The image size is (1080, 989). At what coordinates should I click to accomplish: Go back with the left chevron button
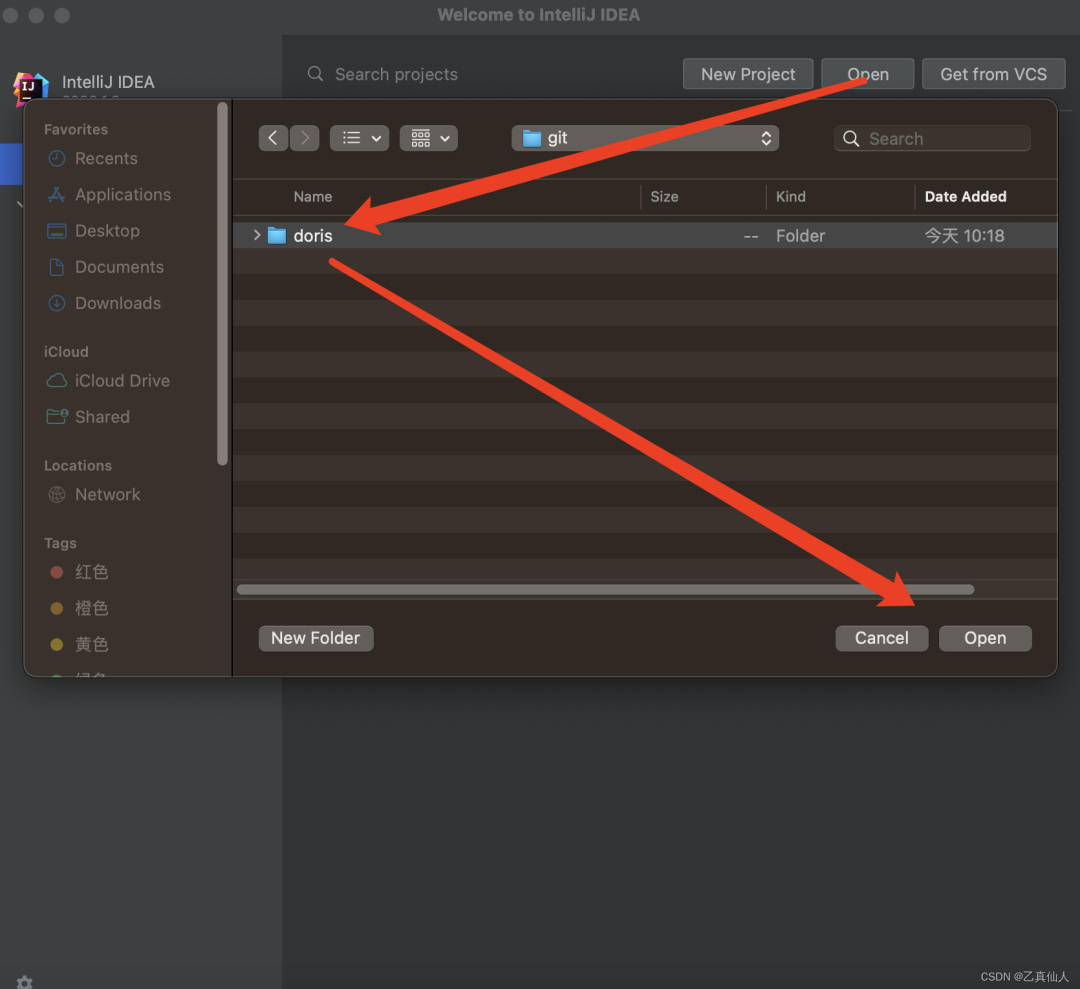coord(273,138)
